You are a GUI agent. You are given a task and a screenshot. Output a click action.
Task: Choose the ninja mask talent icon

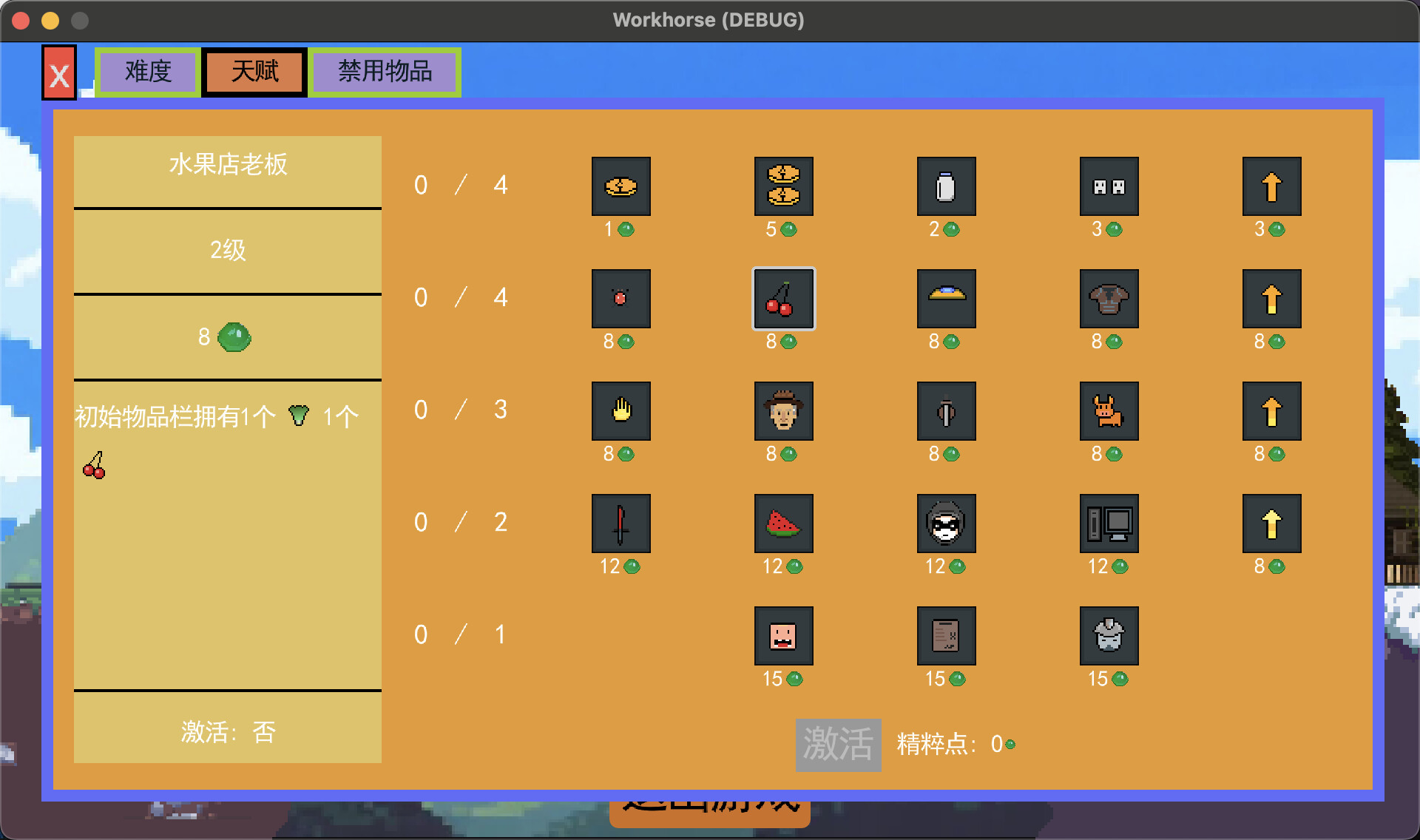(x=946, y=524)
